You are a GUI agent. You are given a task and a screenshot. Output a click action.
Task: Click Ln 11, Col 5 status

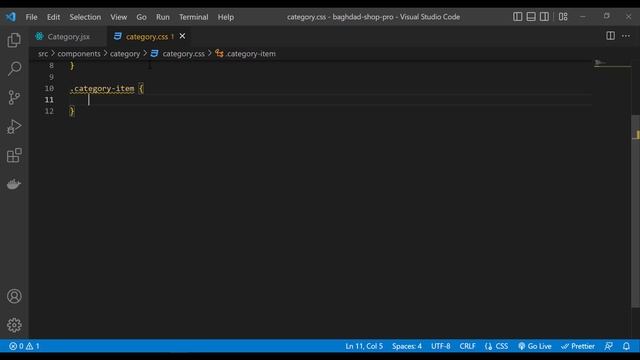tap(364, 346)
